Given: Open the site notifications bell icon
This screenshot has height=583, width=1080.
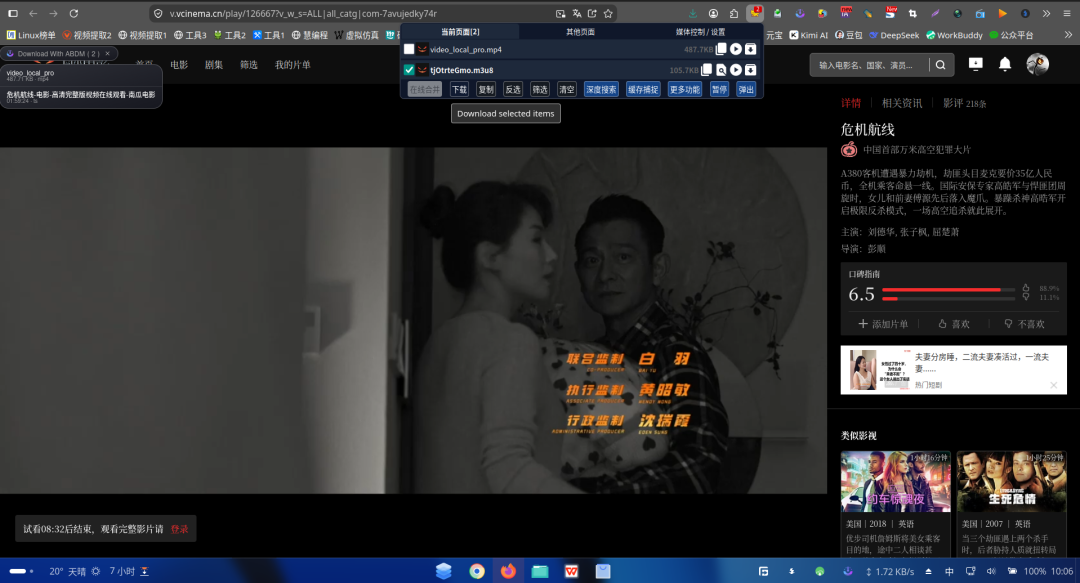Looking at the screenshot, I should [x=1005, y=64].
